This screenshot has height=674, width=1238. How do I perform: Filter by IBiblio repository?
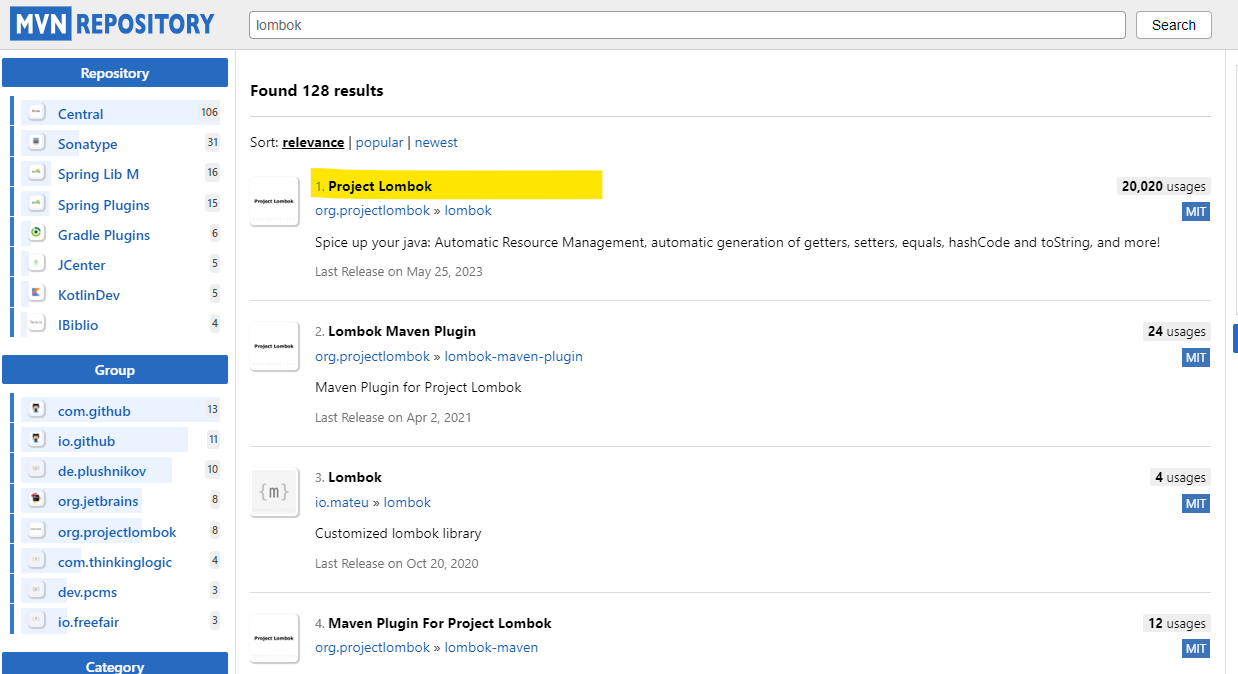pyautogui.click(x=78, y=325)
